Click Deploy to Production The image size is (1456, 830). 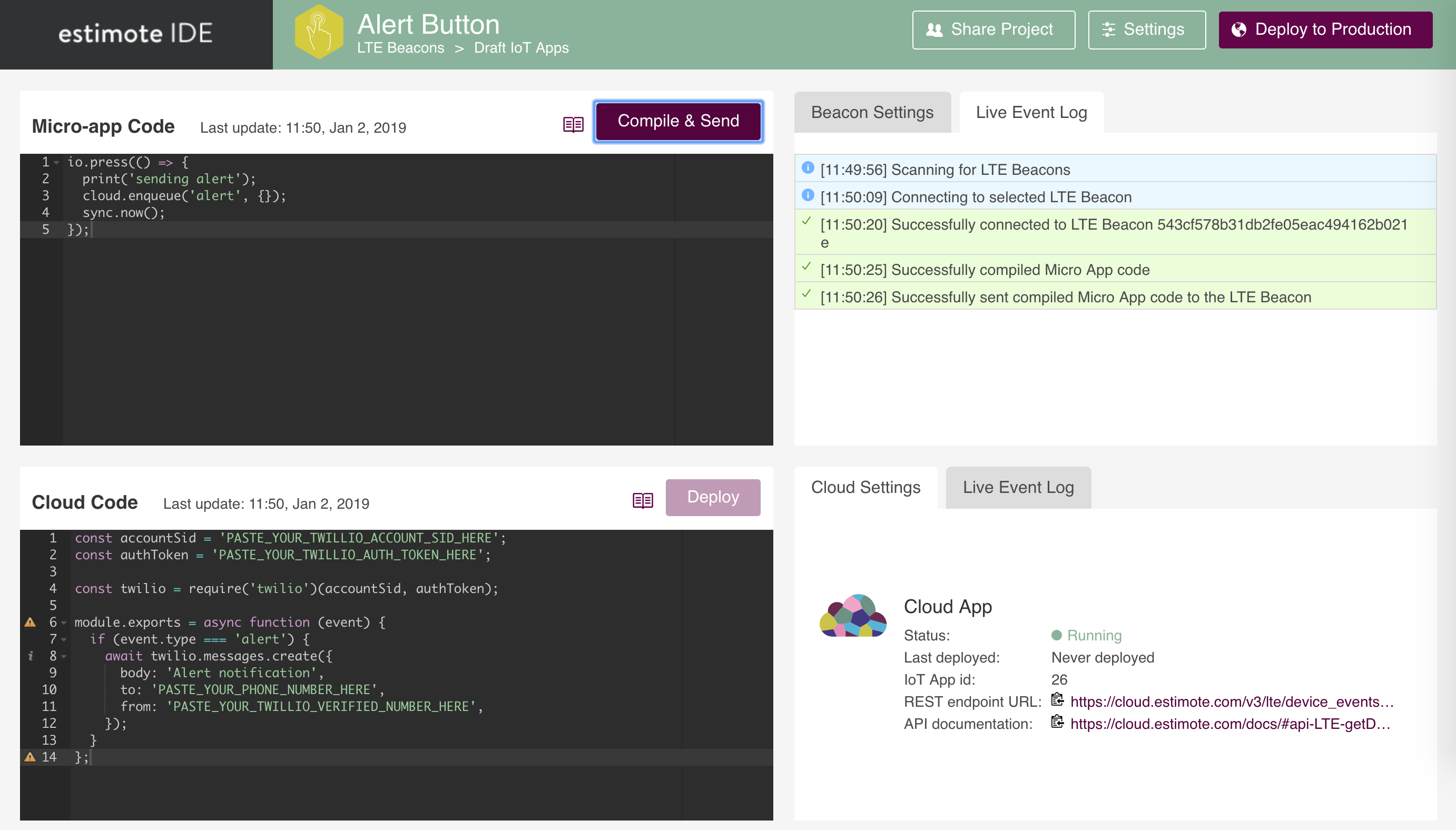pos(1325,29)
